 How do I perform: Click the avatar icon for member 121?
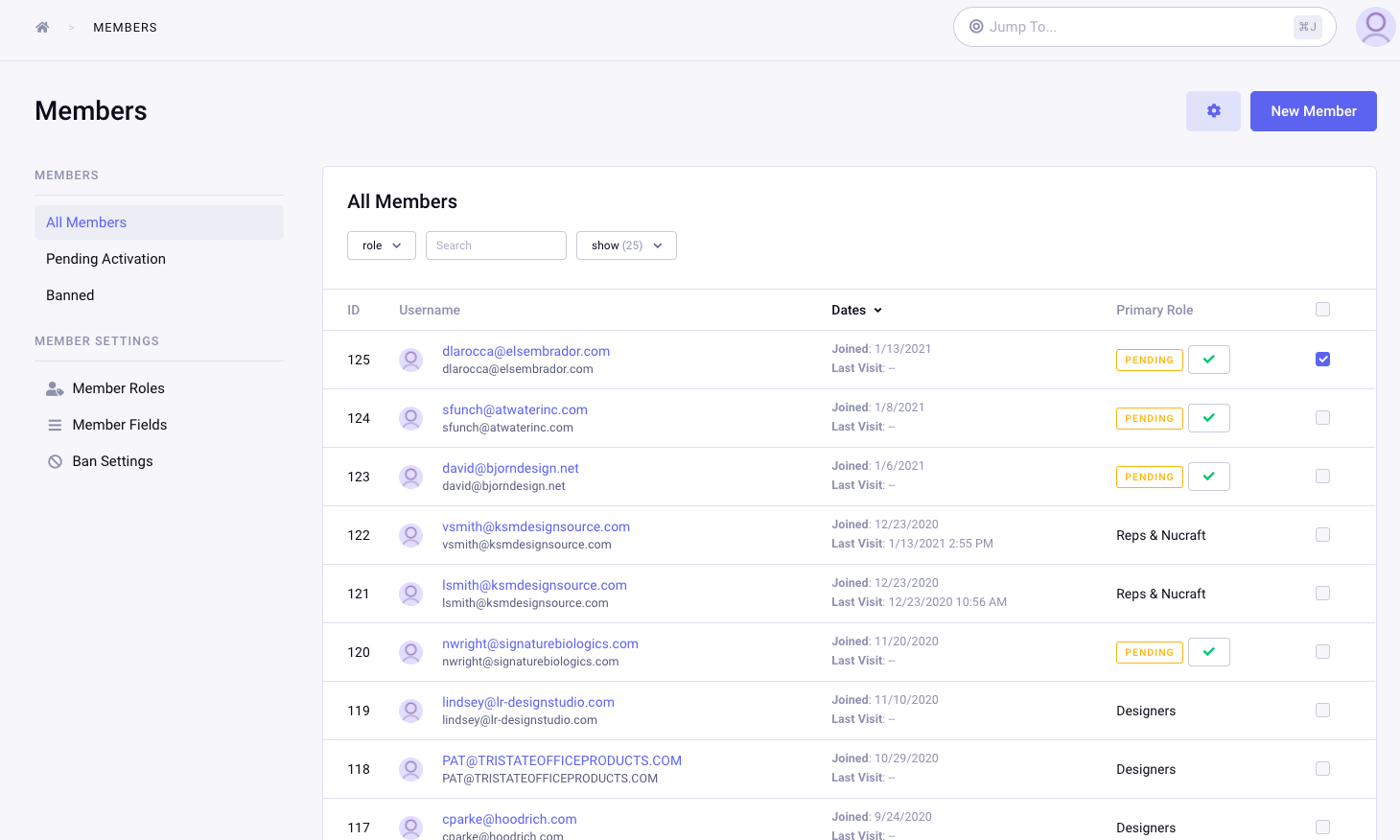pyautogui.click(x=411, y=594)
